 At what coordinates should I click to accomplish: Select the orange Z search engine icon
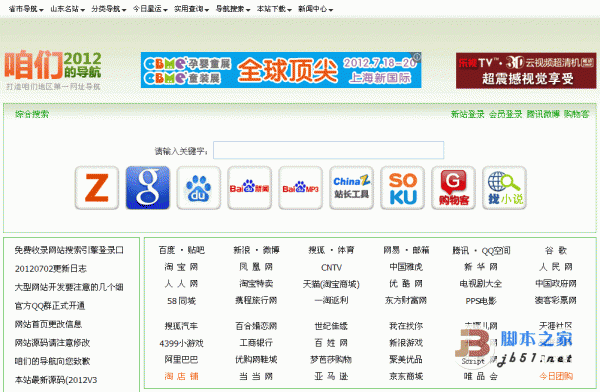click(97, 188)
